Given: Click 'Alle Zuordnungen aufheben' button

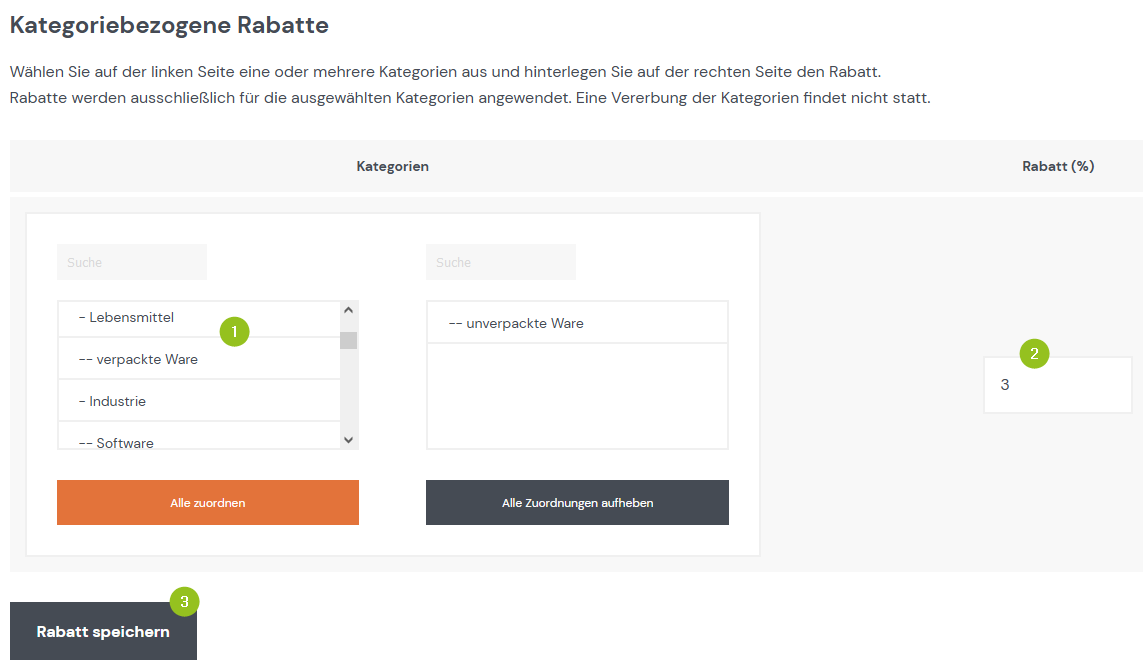Looking at the screenshot, I should 577,503.
